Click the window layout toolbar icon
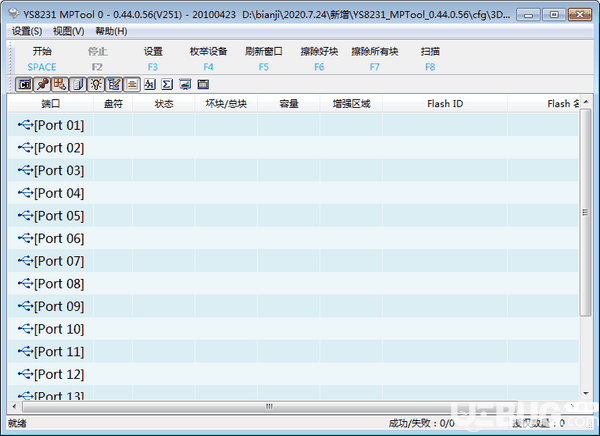This screenshot has width=600, height=436. point(203,84)
